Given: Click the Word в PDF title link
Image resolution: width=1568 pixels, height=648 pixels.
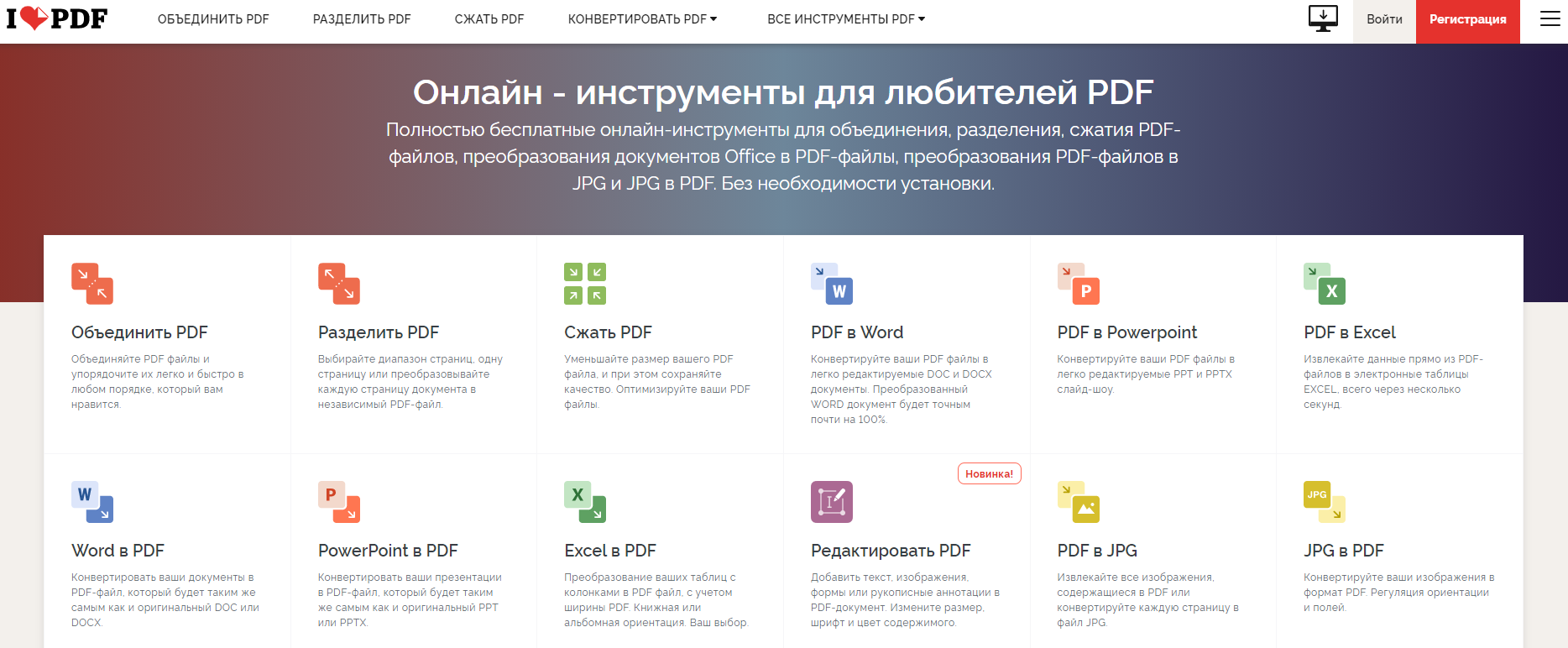Looking at the screenshot, I should (118, 551).
